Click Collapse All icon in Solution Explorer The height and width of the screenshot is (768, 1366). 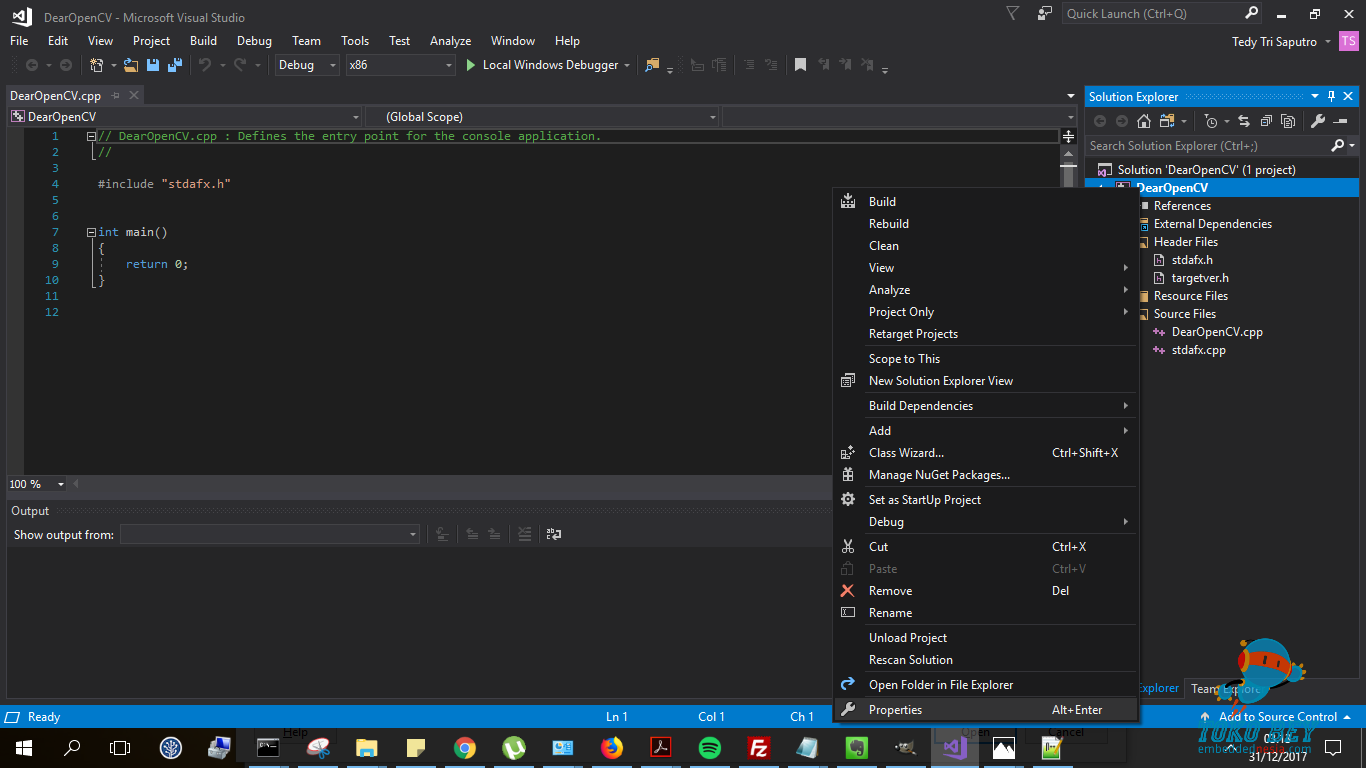[1266, 121]
